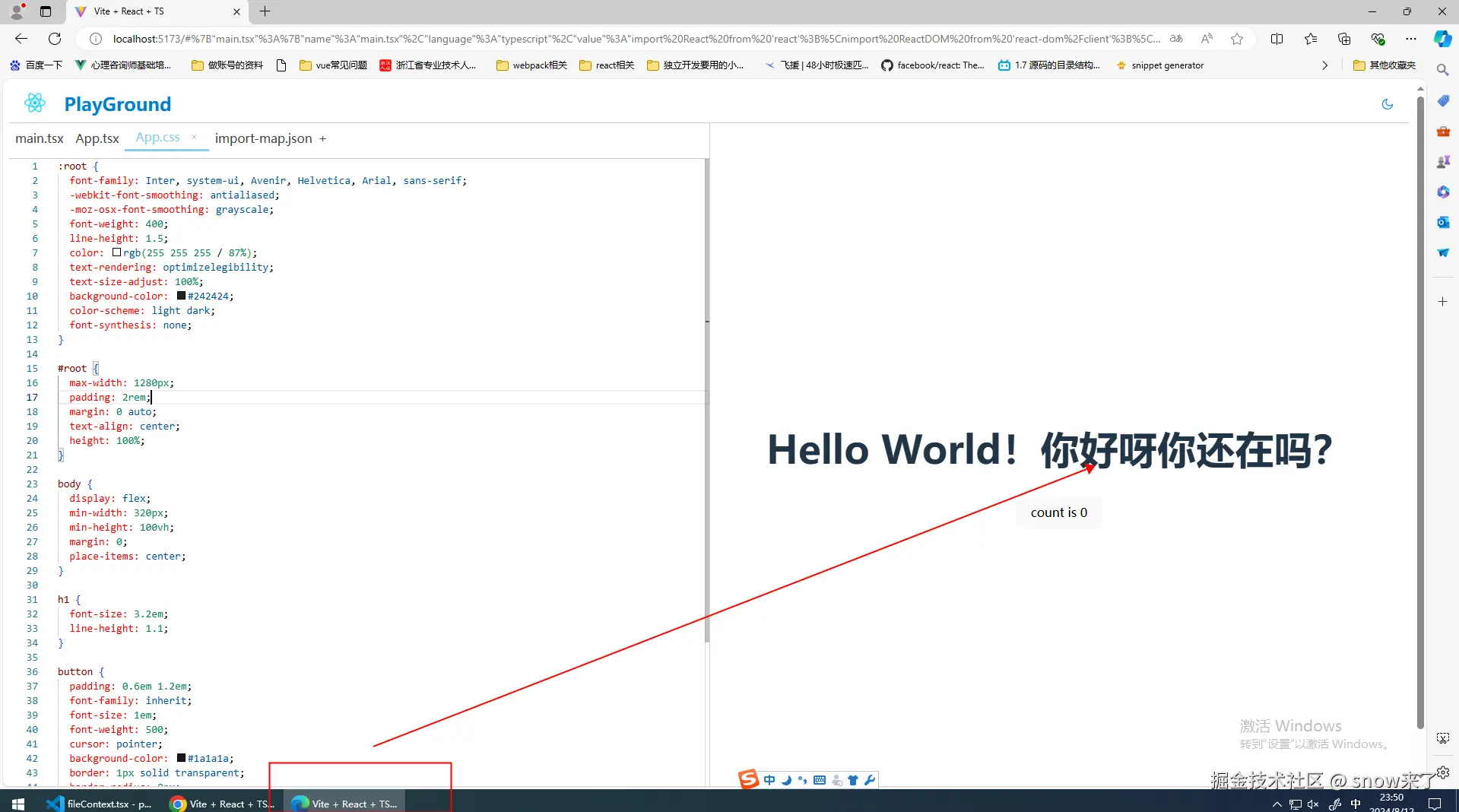1459x812 pixels.
Task: Open the Collections panel
Action: click(x=1344, y=39)
